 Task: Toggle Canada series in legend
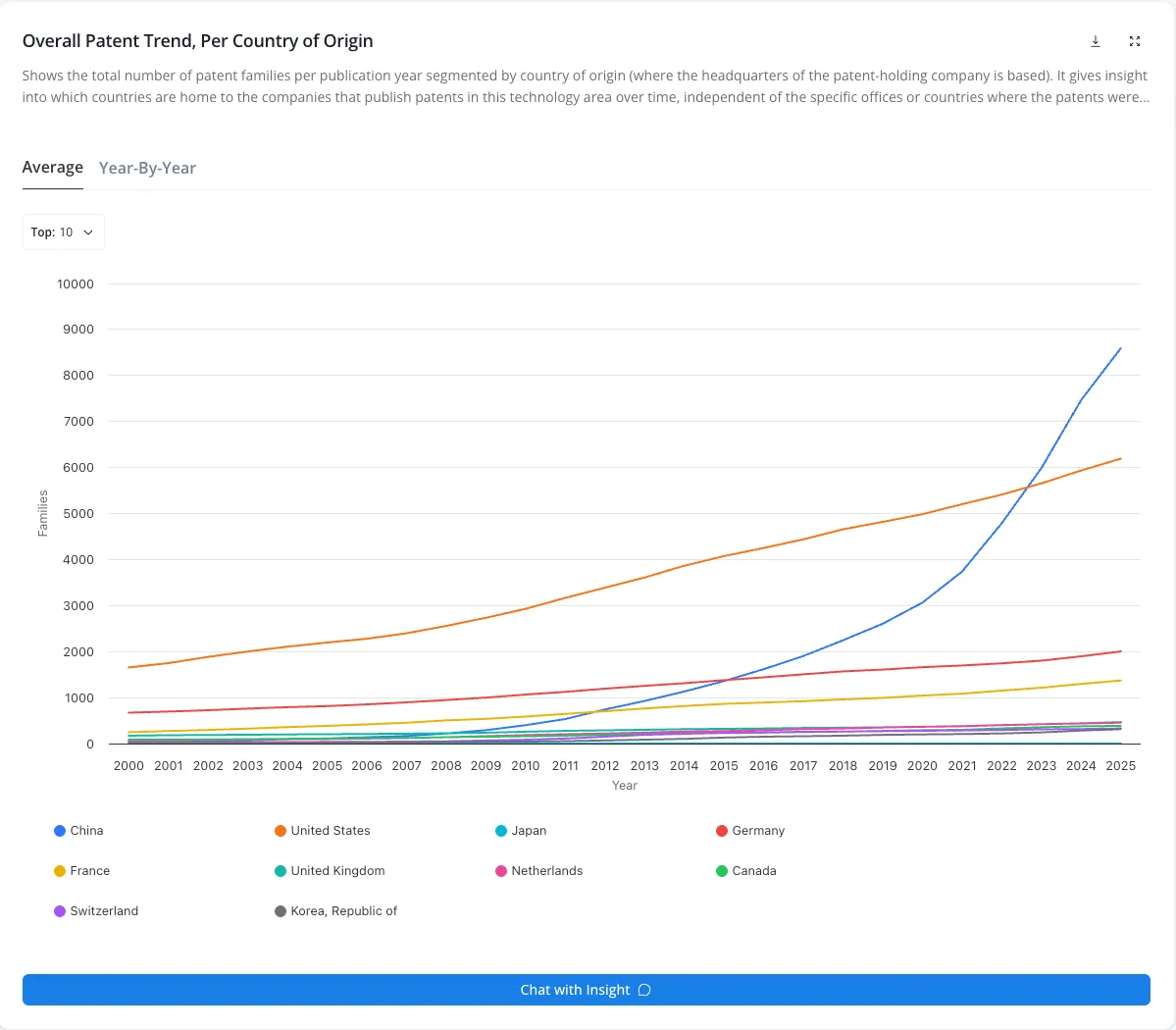tap(746, 871)
